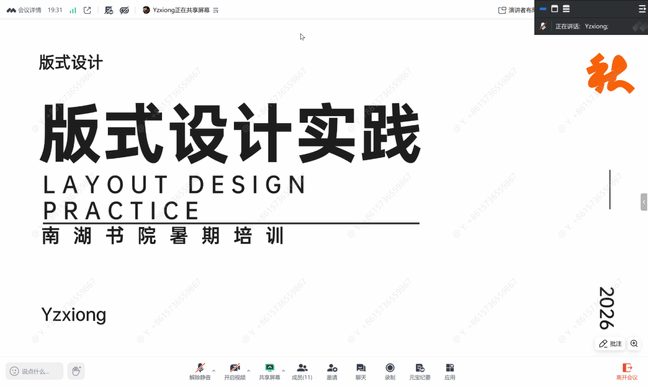Open 元宝纪要 meeting notes
This screenshot has height=386, width=648.
(420, 371)
